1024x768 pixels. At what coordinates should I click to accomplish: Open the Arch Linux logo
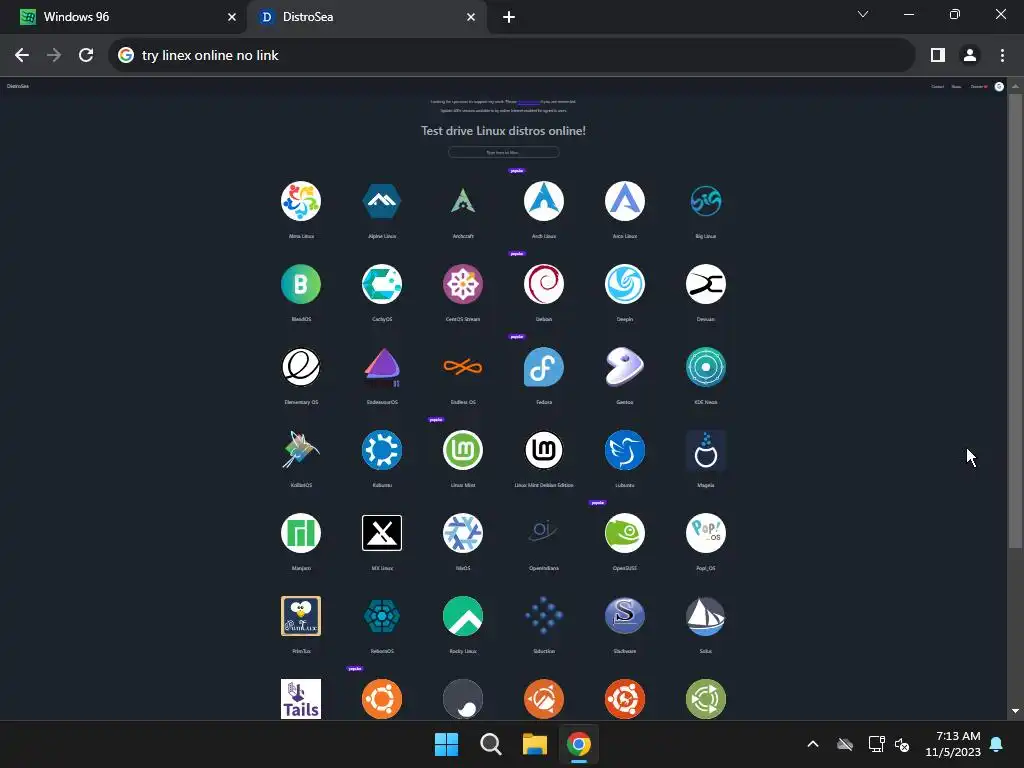544,201
